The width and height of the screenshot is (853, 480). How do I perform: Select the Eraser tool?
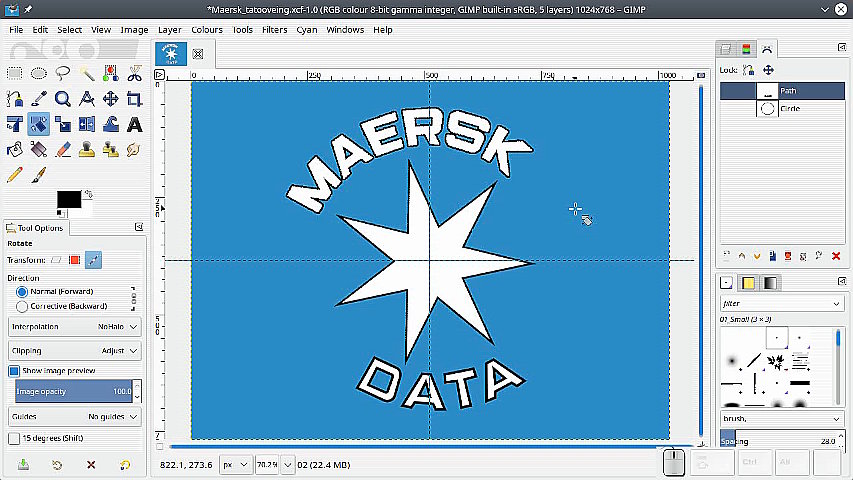coord(63,149)
